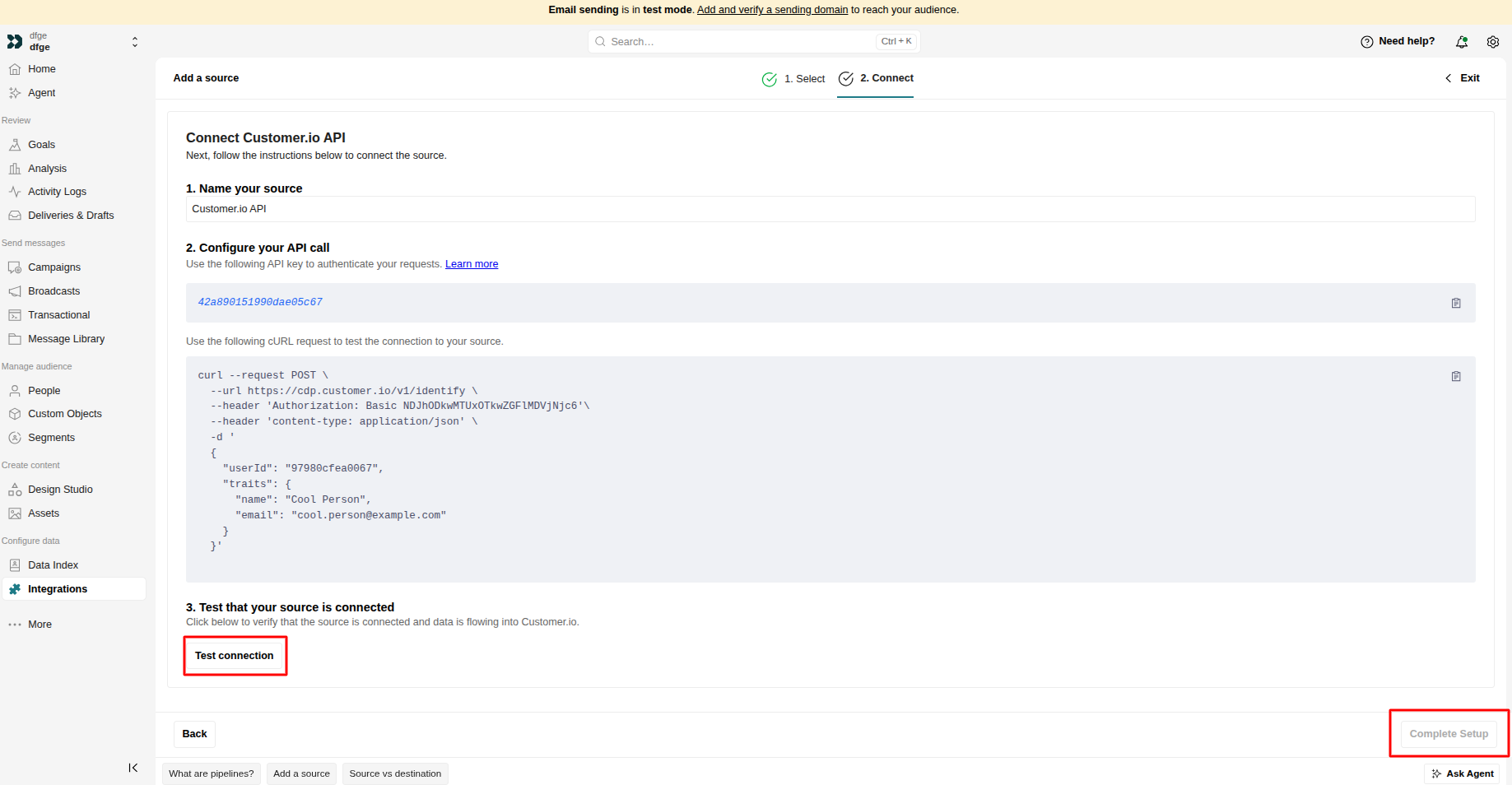Click the Campaigns icon in sidebar

tap(15, 267)
